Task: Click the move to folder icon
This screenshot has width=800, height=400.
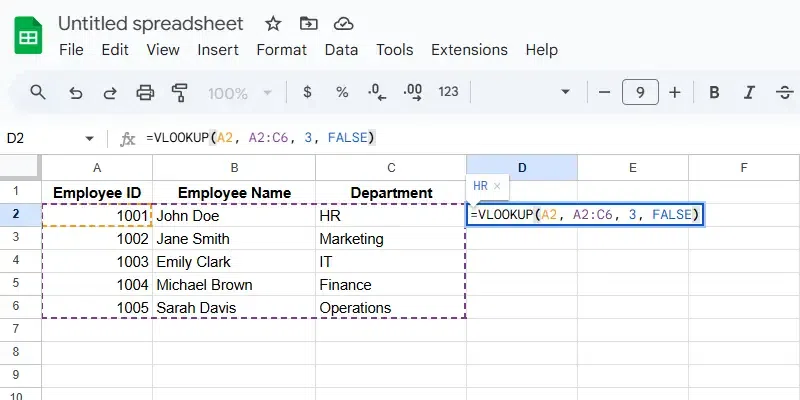Action: coord(309,23)
